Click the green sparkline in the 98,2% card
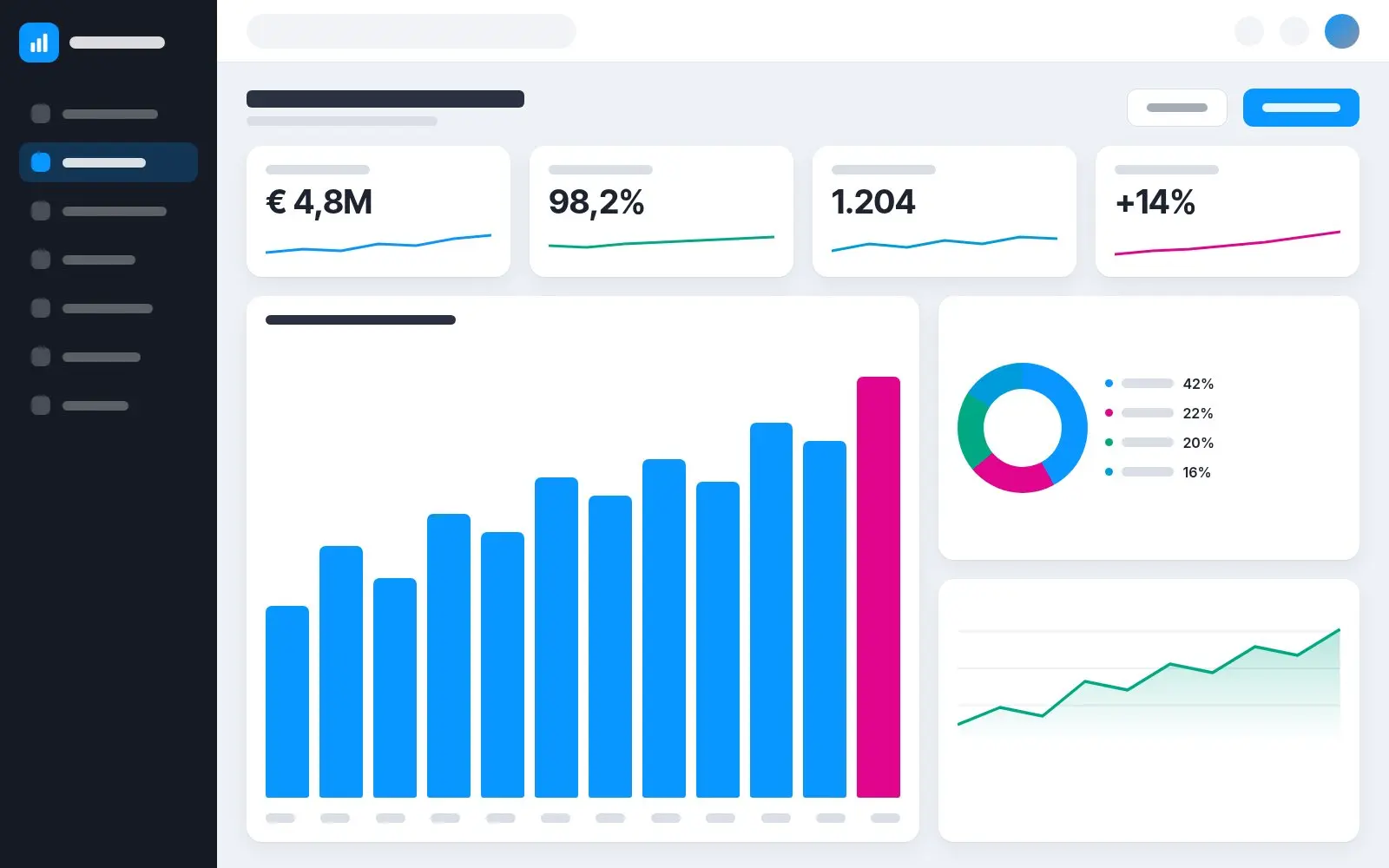This screenshot has width=1389, height=868. (x=662, y=241)
